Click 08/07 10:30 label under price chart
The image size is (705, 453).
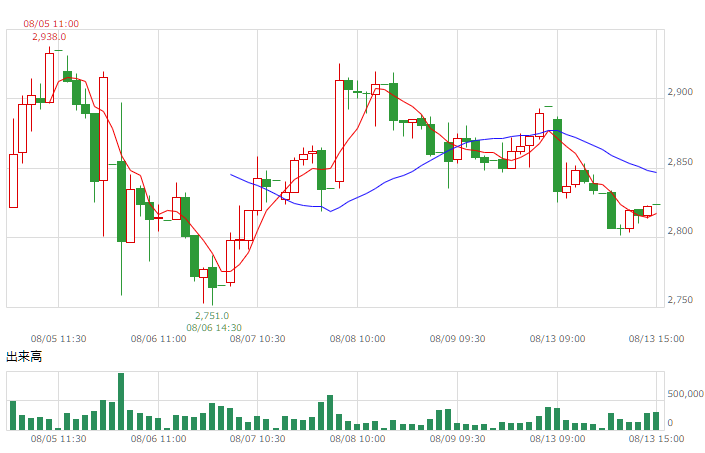pos(258,339)
